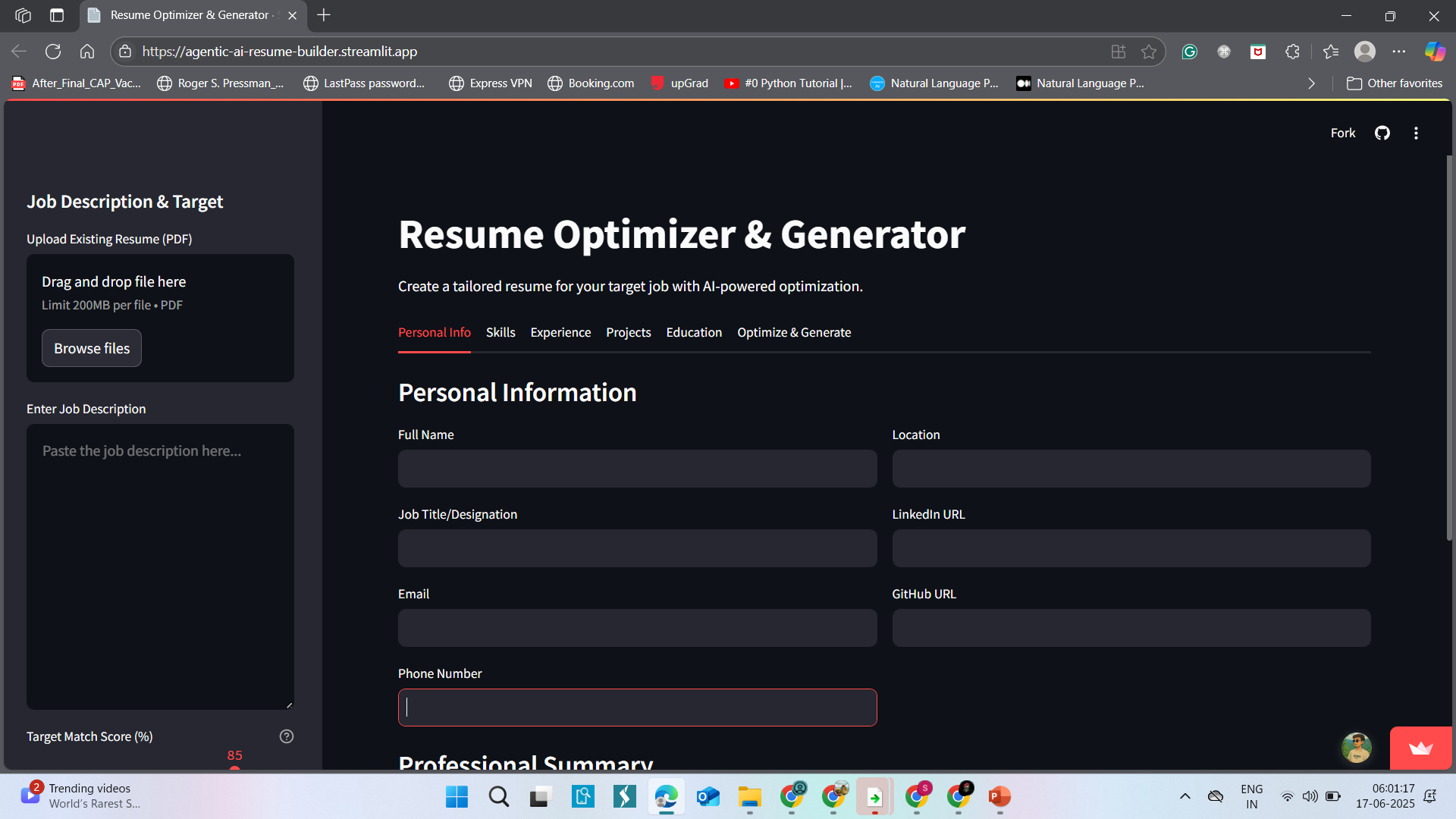Open the Grammarly extension icon

click(x=1189, y=52)
